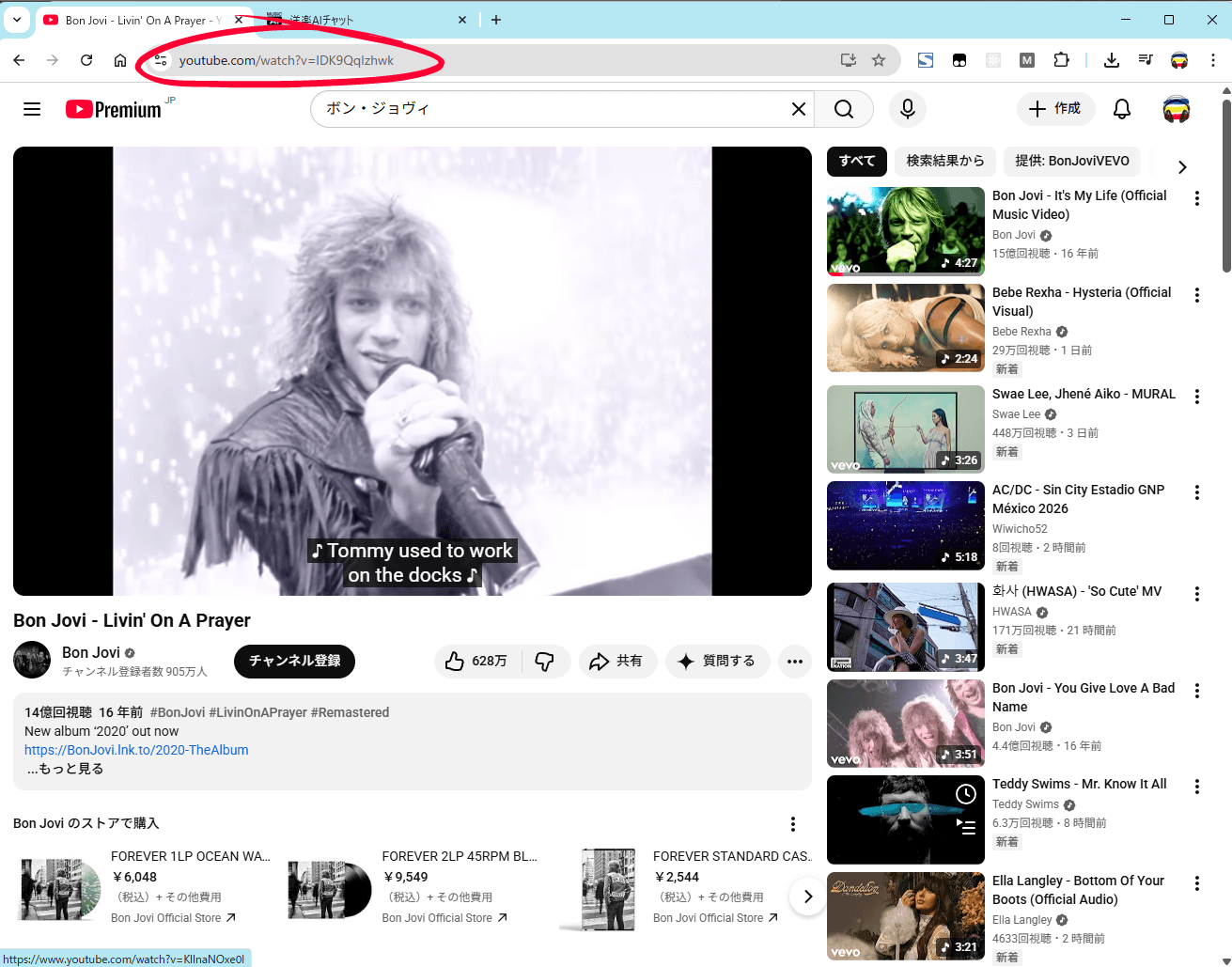The width and height of the screenshot is (1232, 967).
Task: Click the 共有 share button
Action: coord(617,662)
